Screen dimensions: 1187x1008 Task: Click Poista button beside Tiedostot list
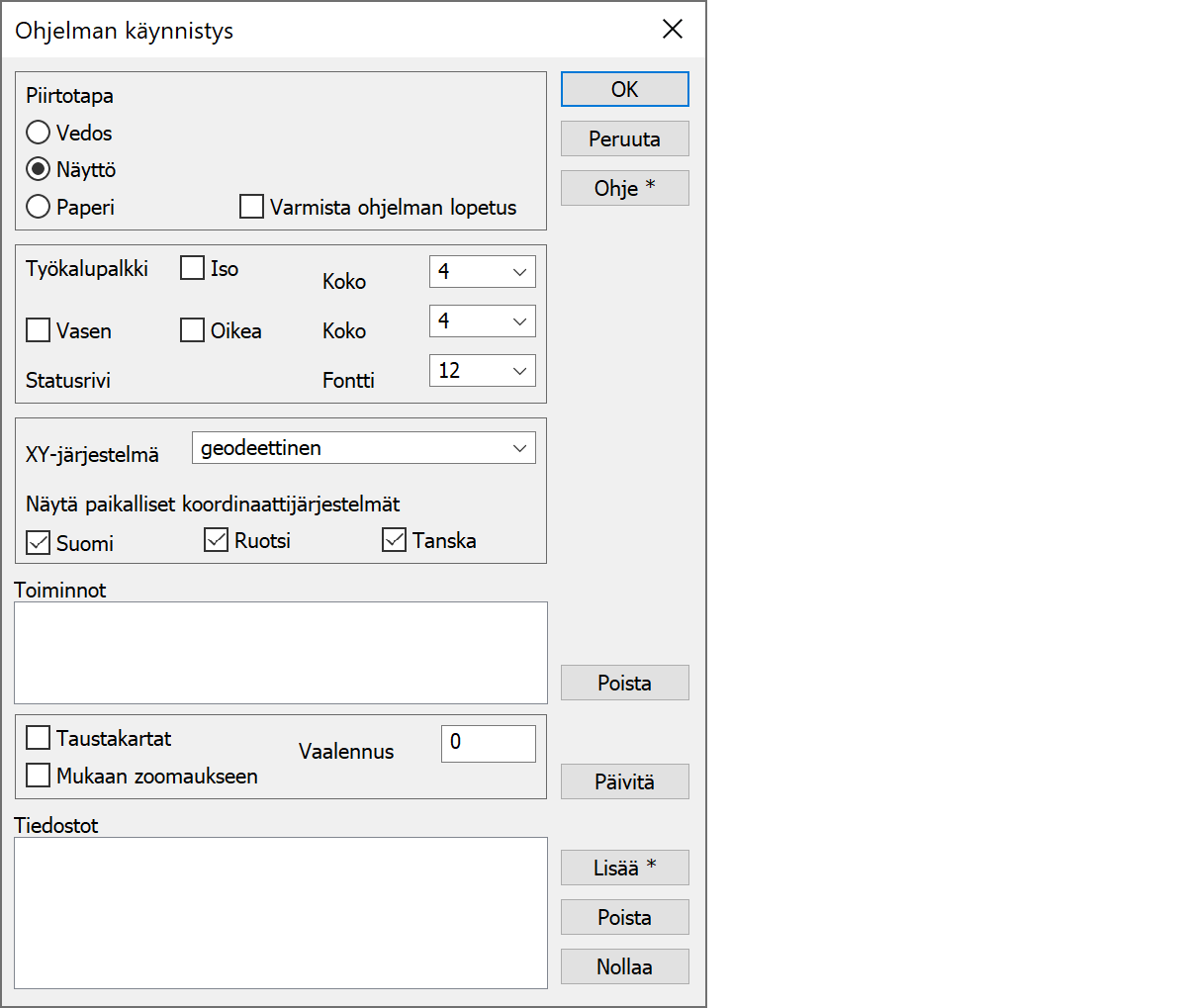tap(625, 917)
